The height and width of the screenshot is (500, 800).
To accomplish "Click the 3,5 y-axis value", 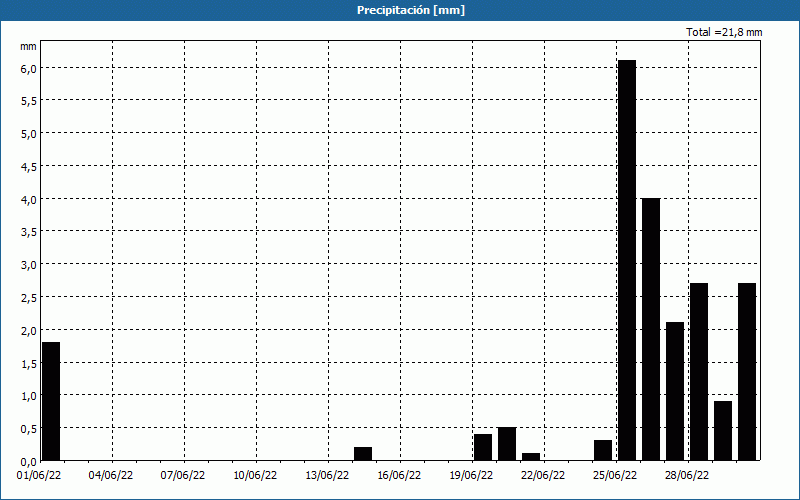I will click(x=29, y=232).
